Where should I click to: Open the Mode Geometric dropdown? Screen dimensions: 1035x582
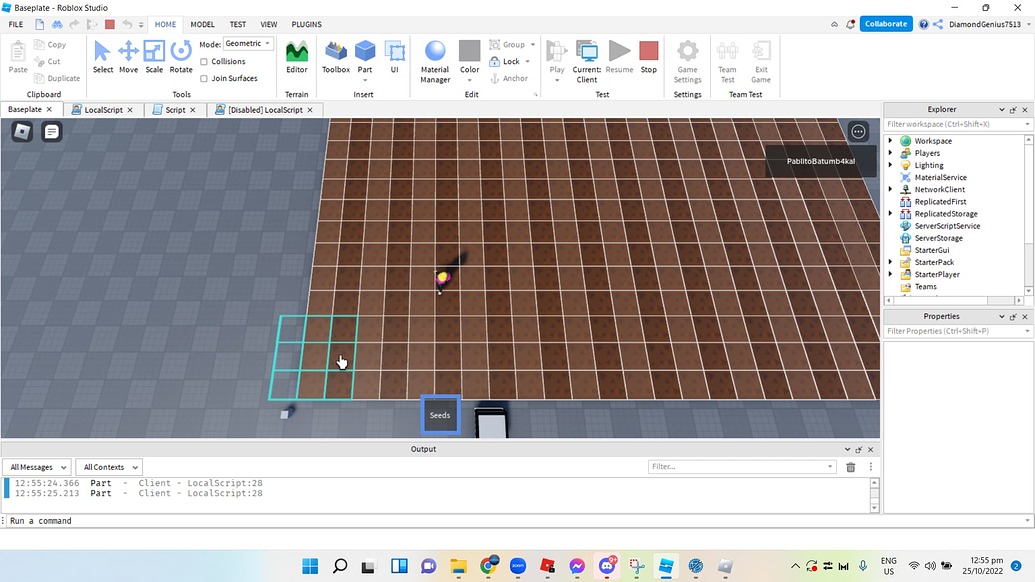click(x=248, y=44)
